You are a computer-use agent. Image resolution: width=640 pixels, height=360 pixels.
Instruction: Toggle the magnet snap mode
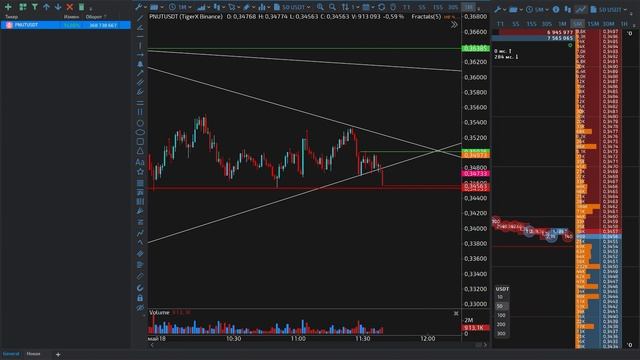140,288
